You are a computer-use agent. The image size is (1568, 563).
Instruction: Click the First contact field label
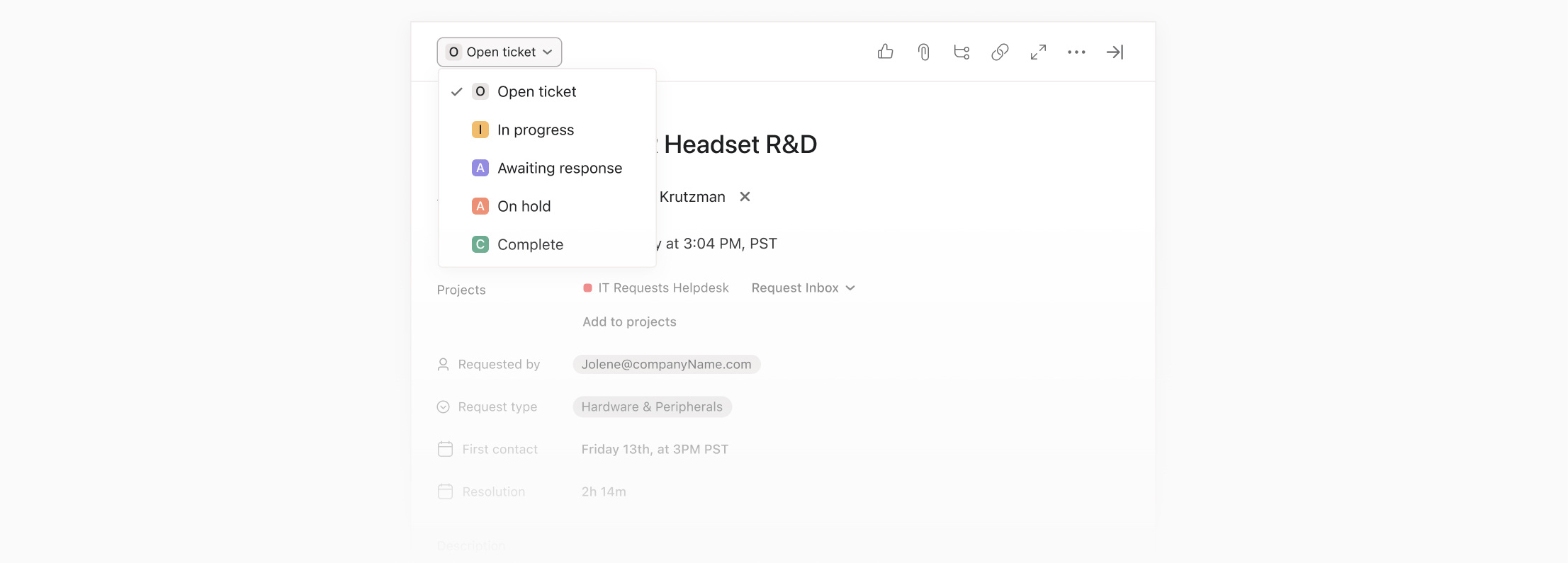coord(500,449)
